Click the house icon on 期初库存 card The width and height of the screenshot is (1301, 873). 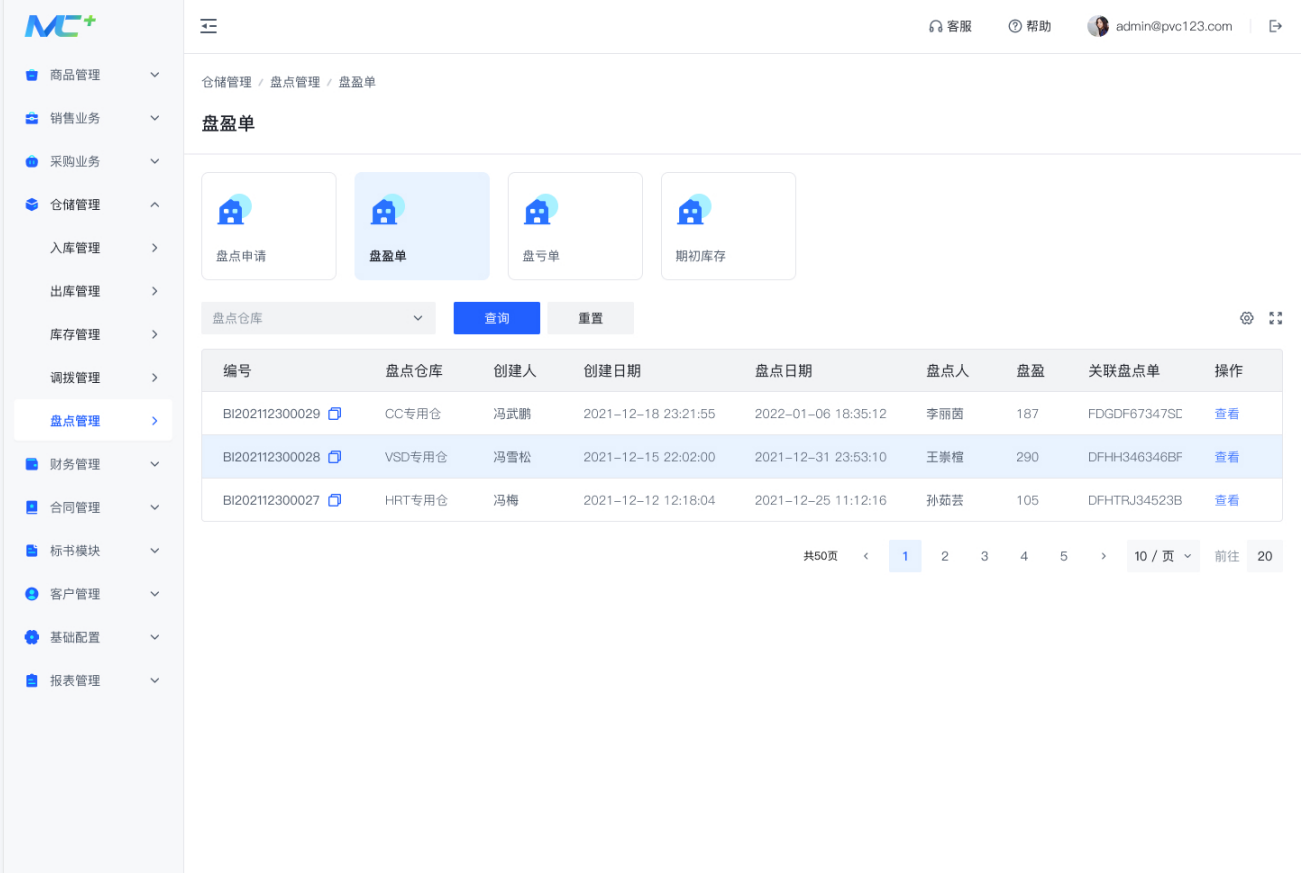pyautogui.click(x=693, y=209)
